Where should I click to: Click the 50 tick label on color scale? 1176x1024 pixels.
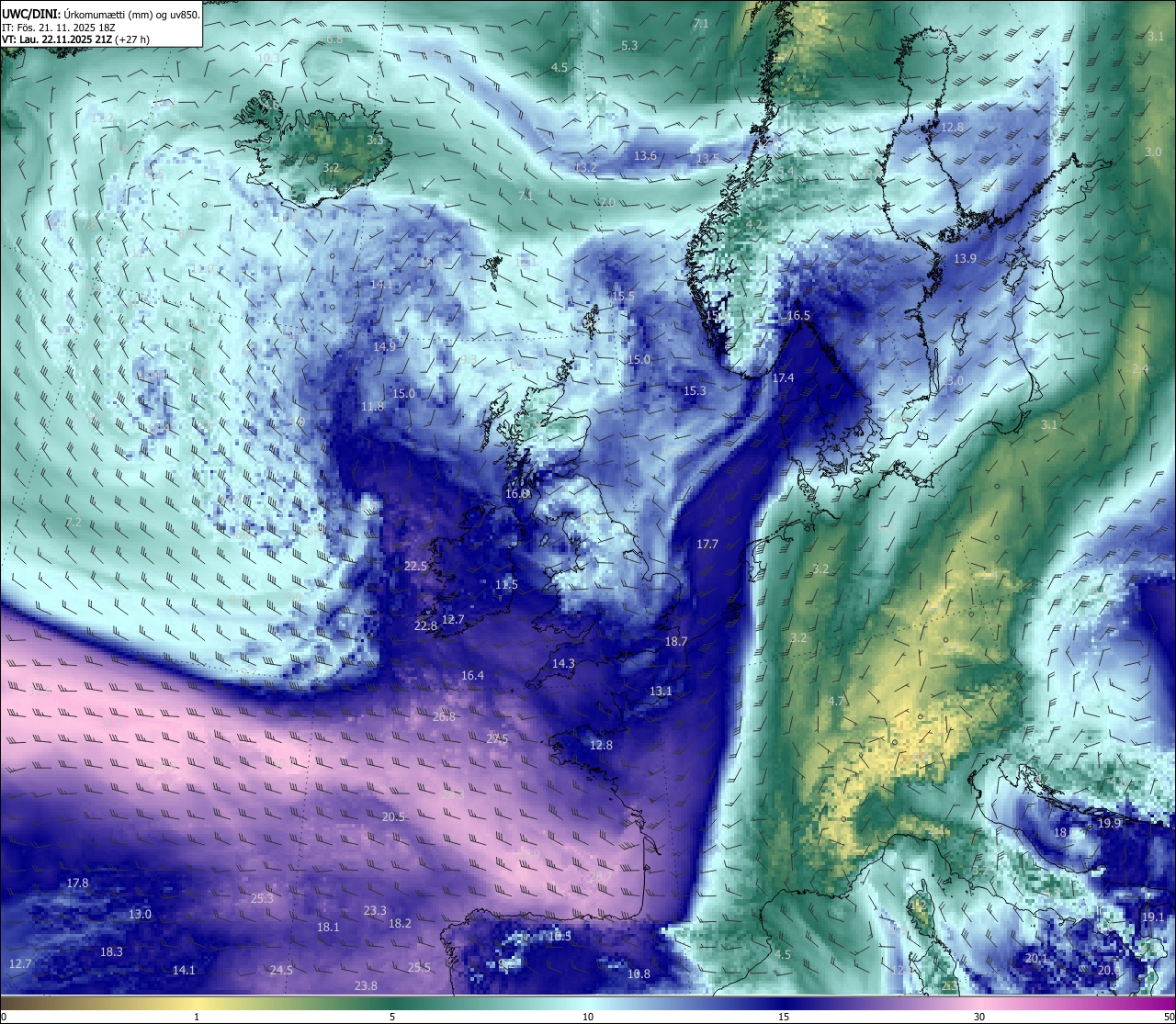click(x=1169, y=1017)
